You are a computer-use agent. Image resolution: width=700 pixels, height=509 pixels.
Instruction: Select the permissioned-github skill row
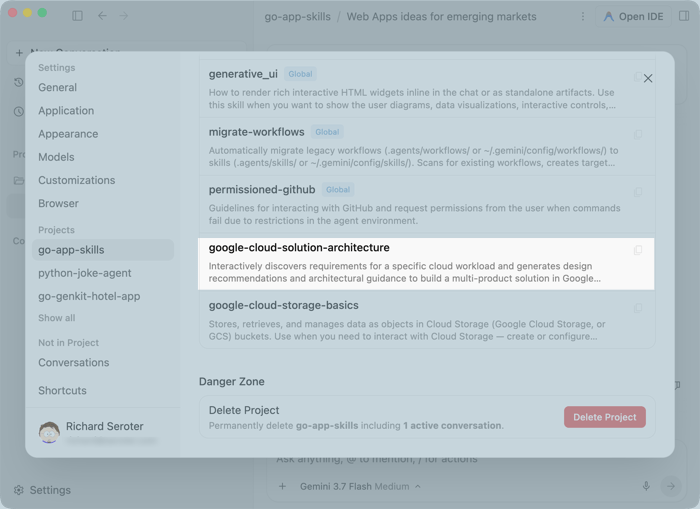(427, 204)
